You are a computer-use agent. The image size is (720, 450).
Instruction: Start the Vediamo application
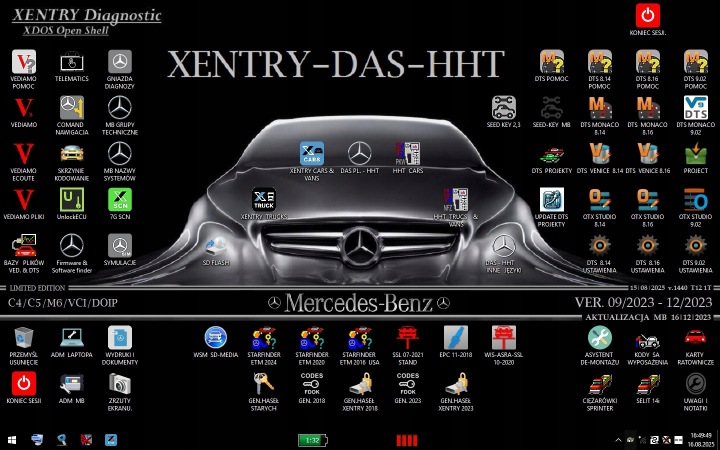pos(24,108)
